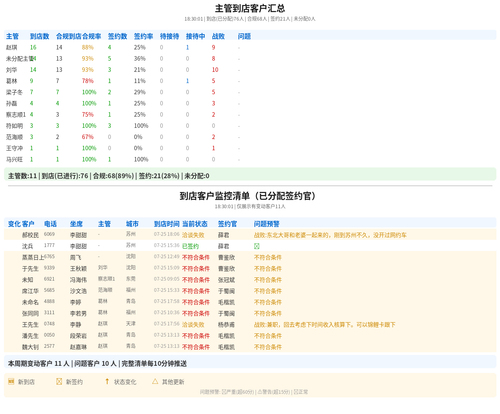500x414 pixels.
Task: Click the 电话 column header
Action: pyautogui.click(x=50, y=224)
